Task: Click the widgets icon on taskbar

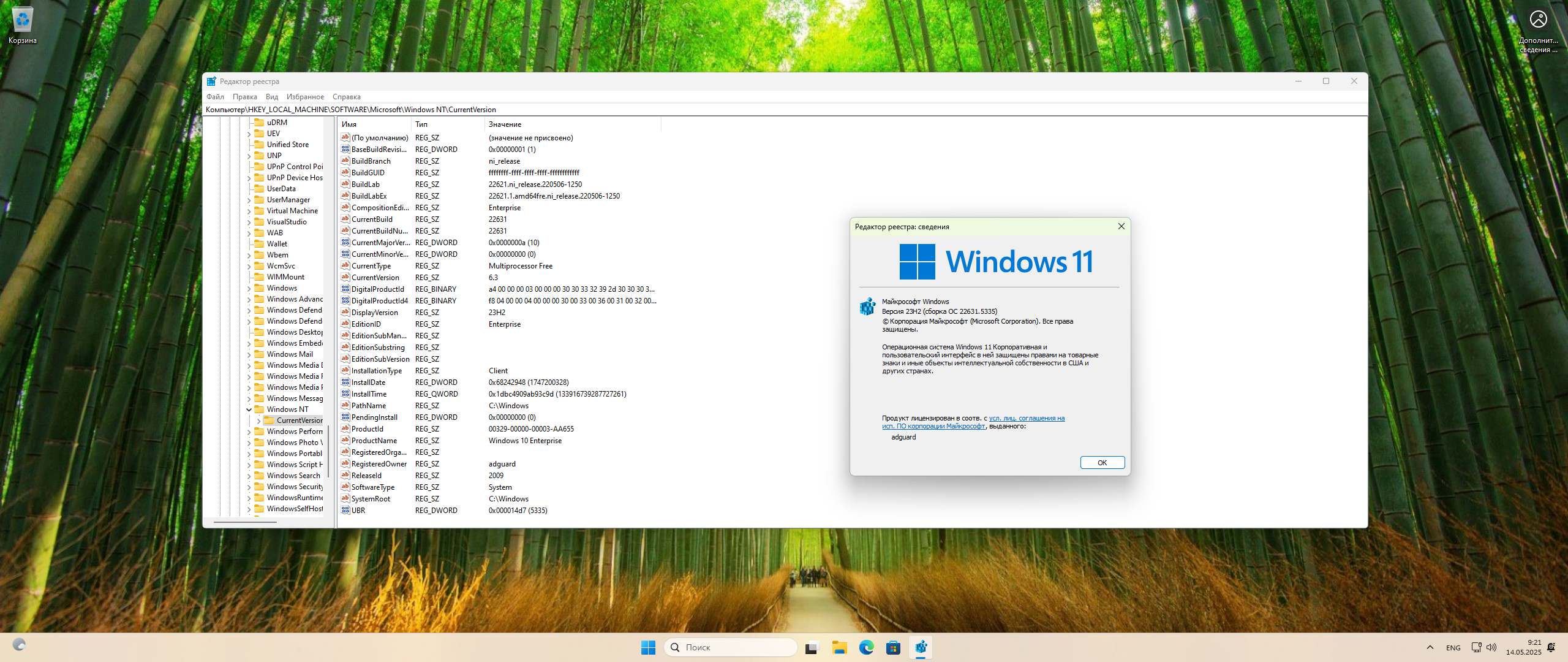Action: point(20,645)
